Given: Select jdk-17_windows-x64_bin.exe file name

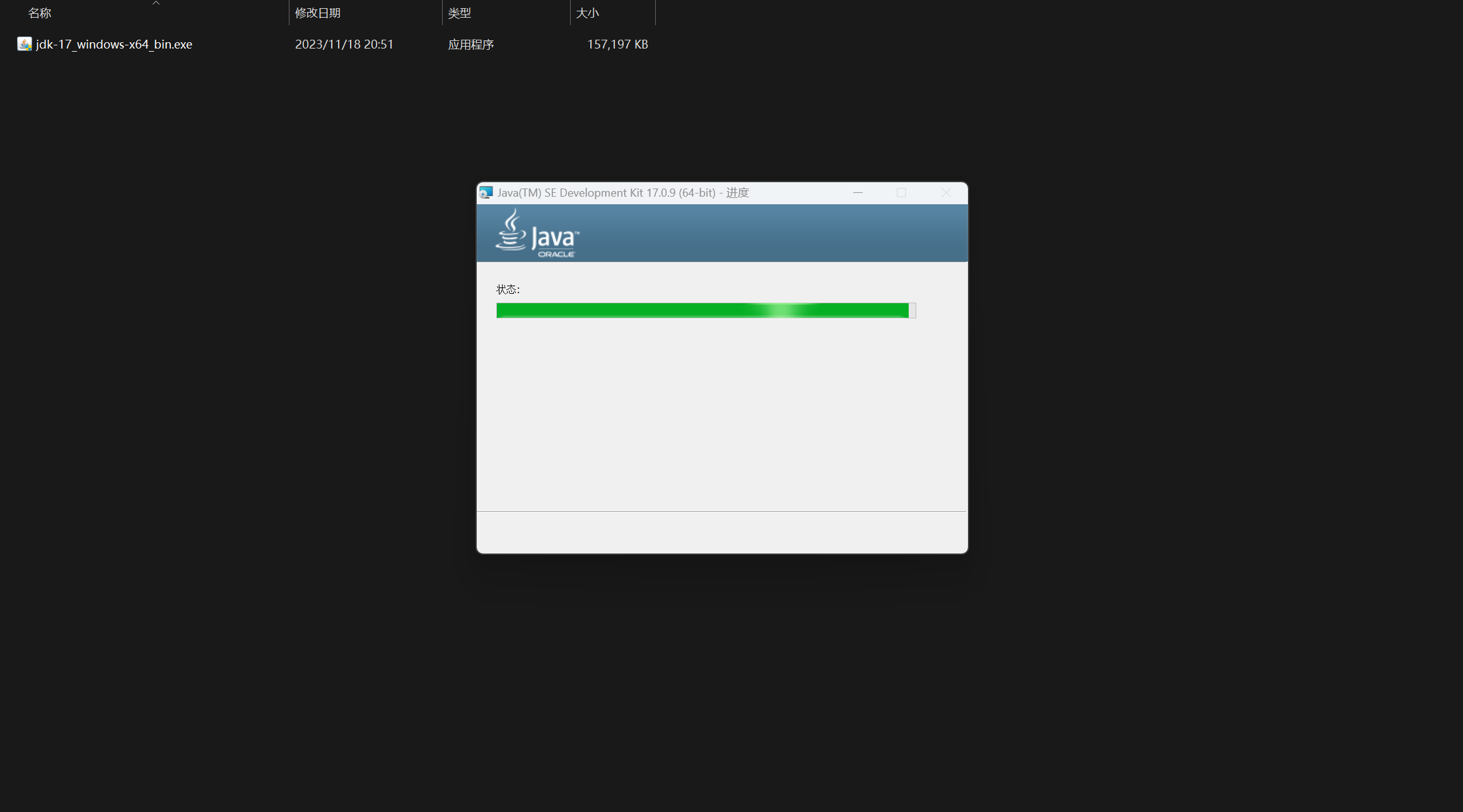Looking at the screenshot, I should [x=114, y=44].
